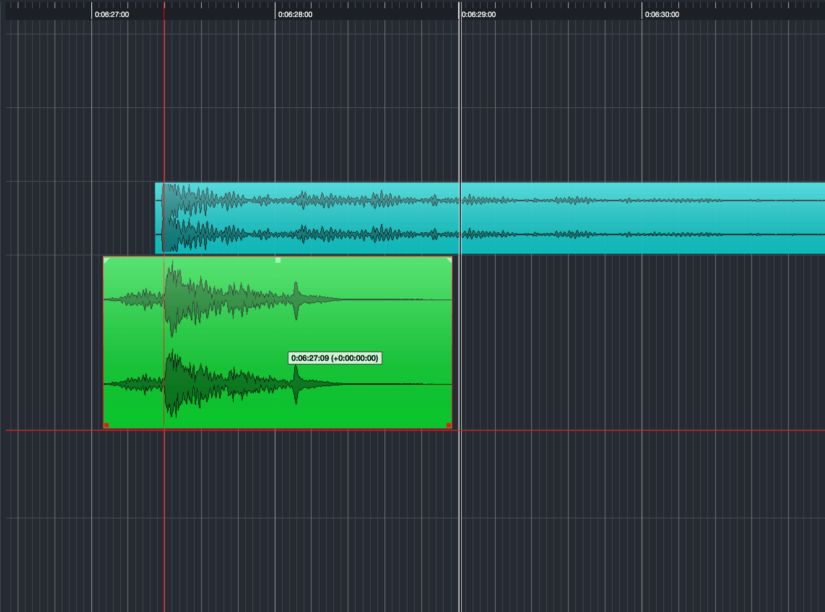
Task: Click the left red fade handle on the green clip
Action: click(106, 425)
